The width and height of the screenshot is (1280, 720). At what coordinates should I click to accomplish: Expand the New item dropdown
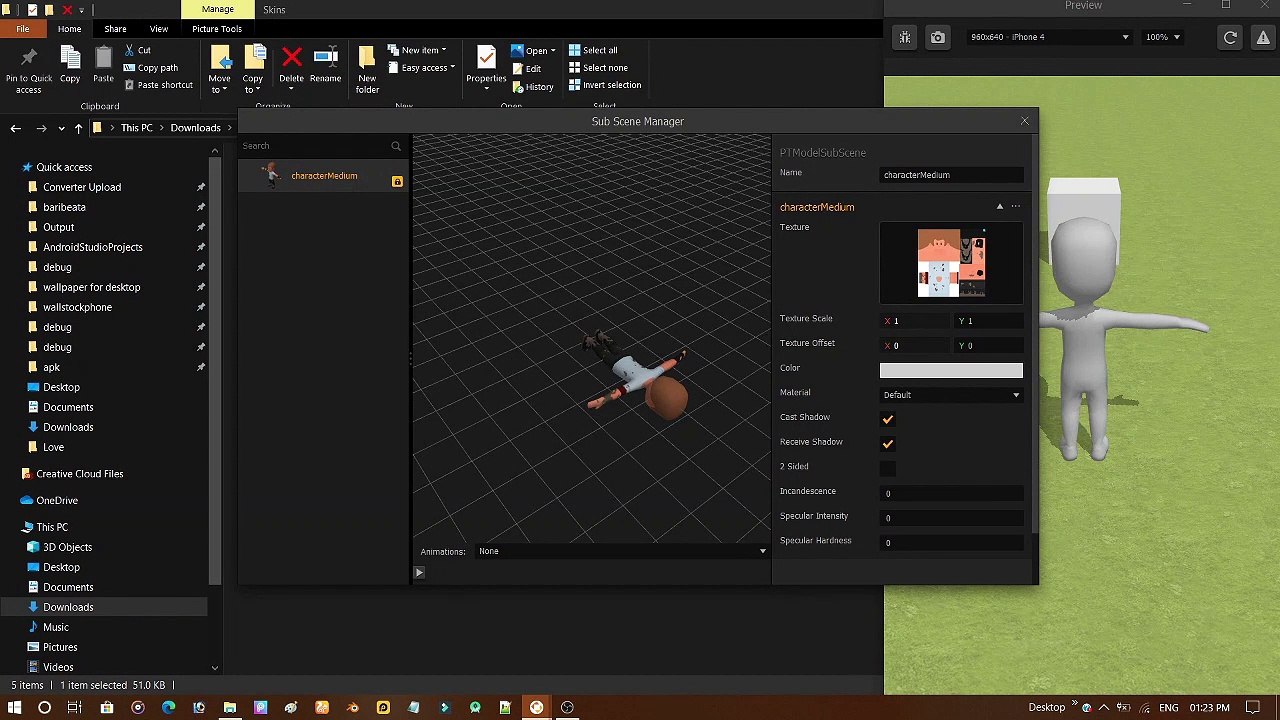click(416, 50)
